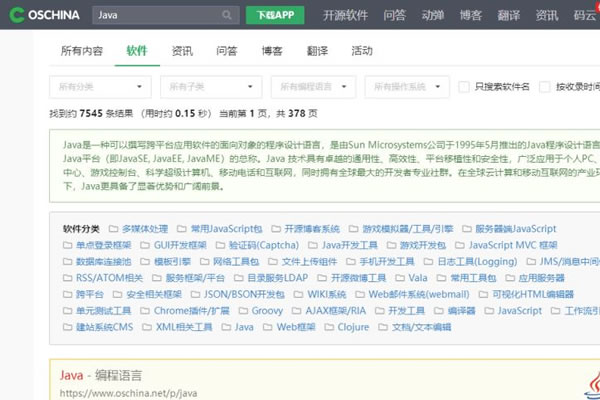Open the 可视化HTML编辑器 category link
This screenshot has height=400, width=600.
tap(533, 294)
